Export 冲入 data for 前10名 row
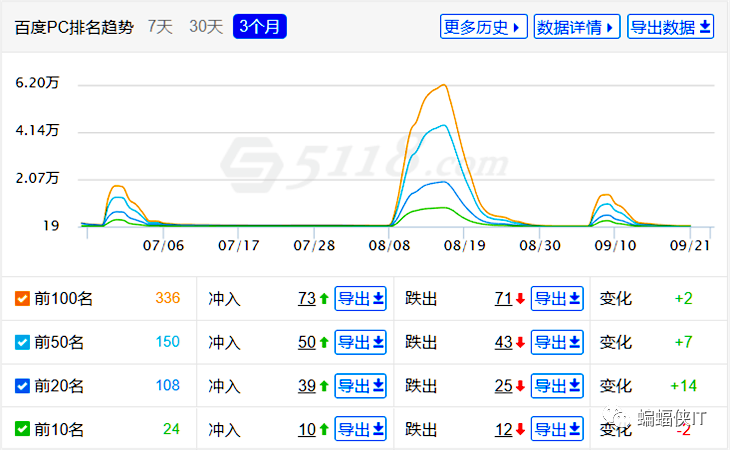Screen dimensions: 730x450 click(x=360, y=429)
